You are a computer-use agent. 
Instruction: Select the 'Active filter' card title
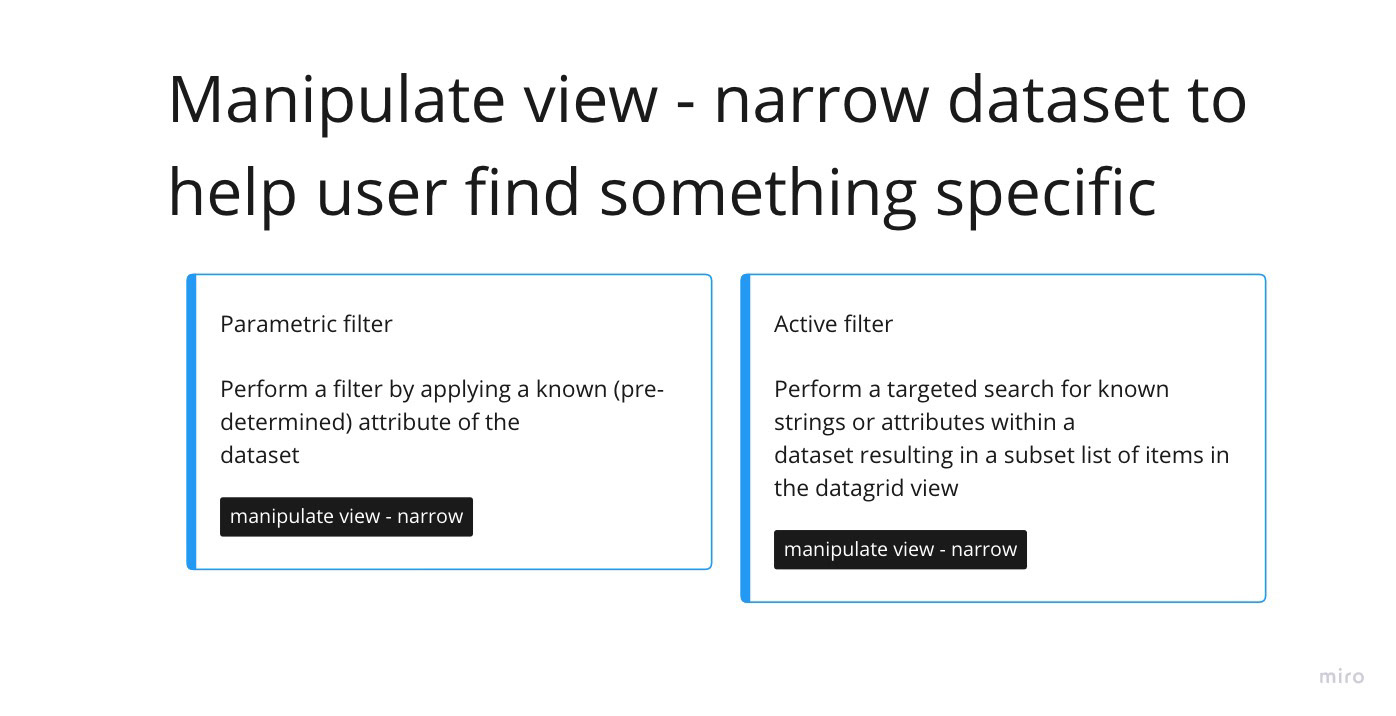(833, 324)
